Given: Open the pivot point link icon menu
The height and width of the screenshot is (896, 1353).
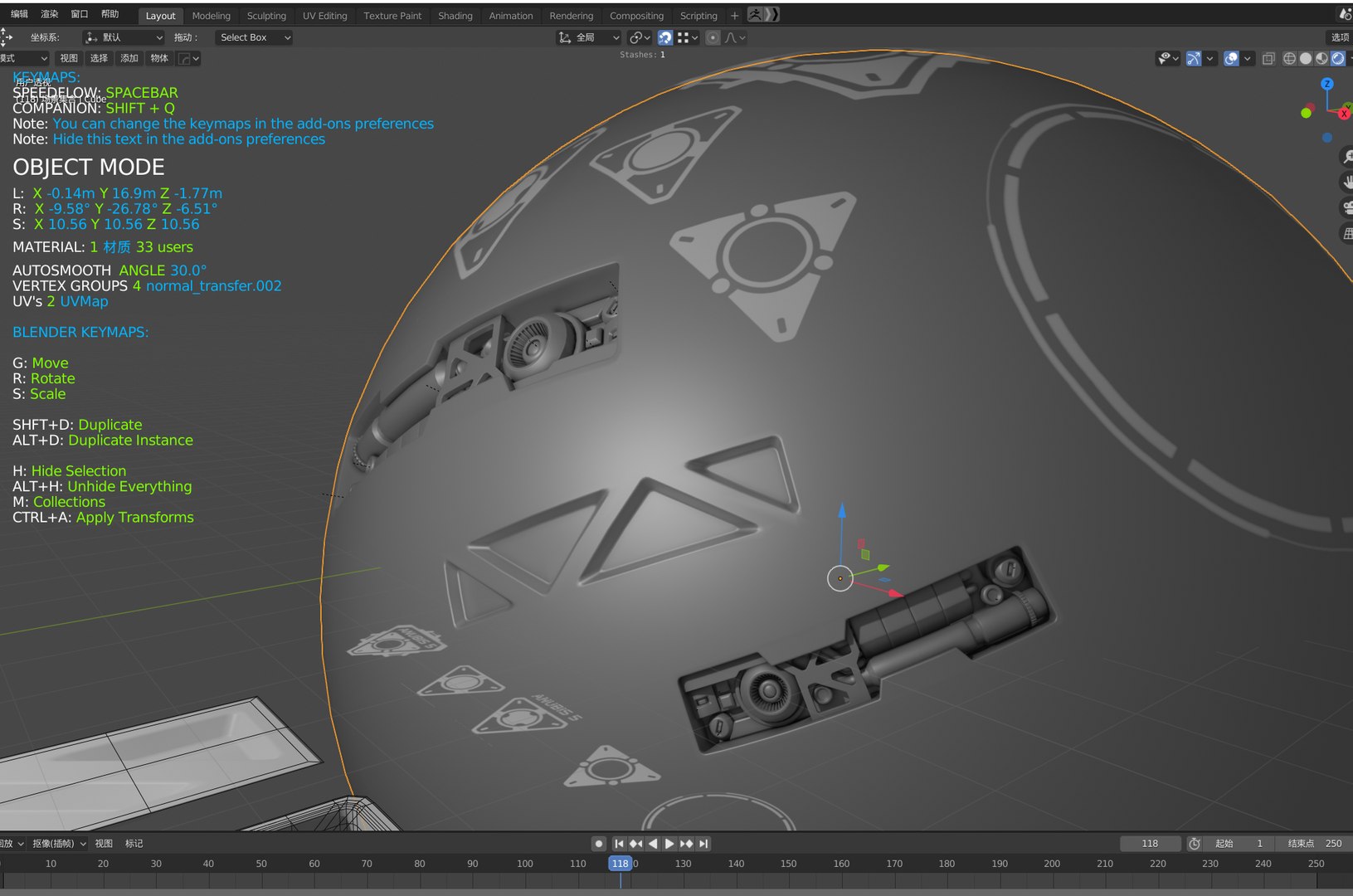Looking at the screenshot, I should 639,37.
